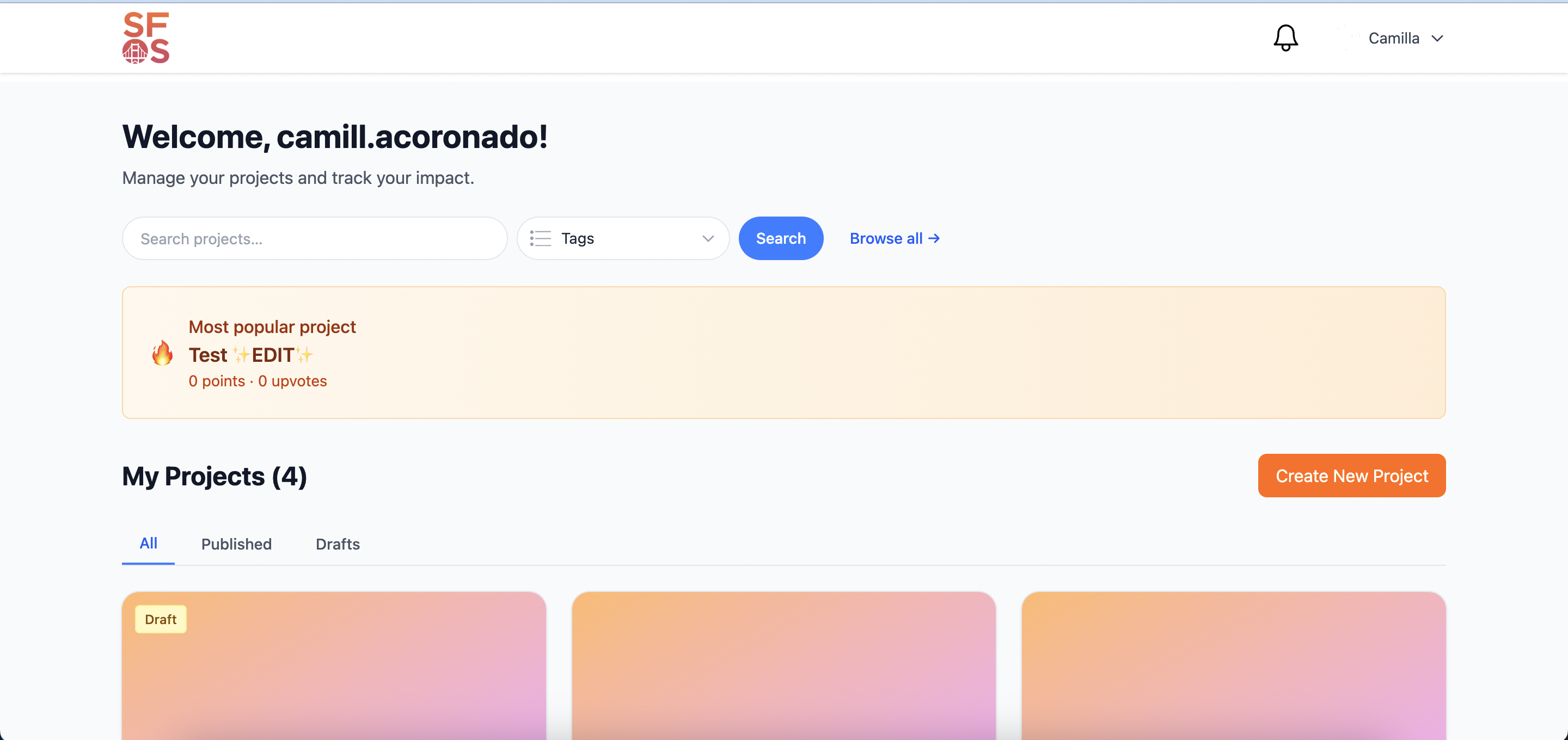Switch to the Published tab
The width and height of the screenshot is (1568, 740).
[236, 544]
